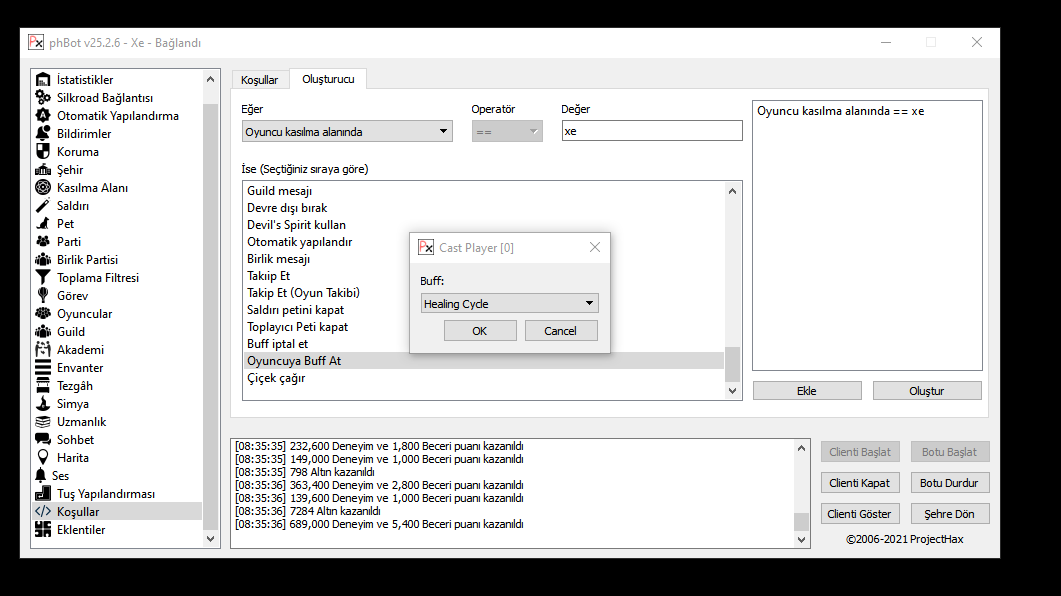This screenshot has height=596, width=1061.
Task: Open the Buff dropdown showing Healing Cycle
Action: click(x=509, y=303)
